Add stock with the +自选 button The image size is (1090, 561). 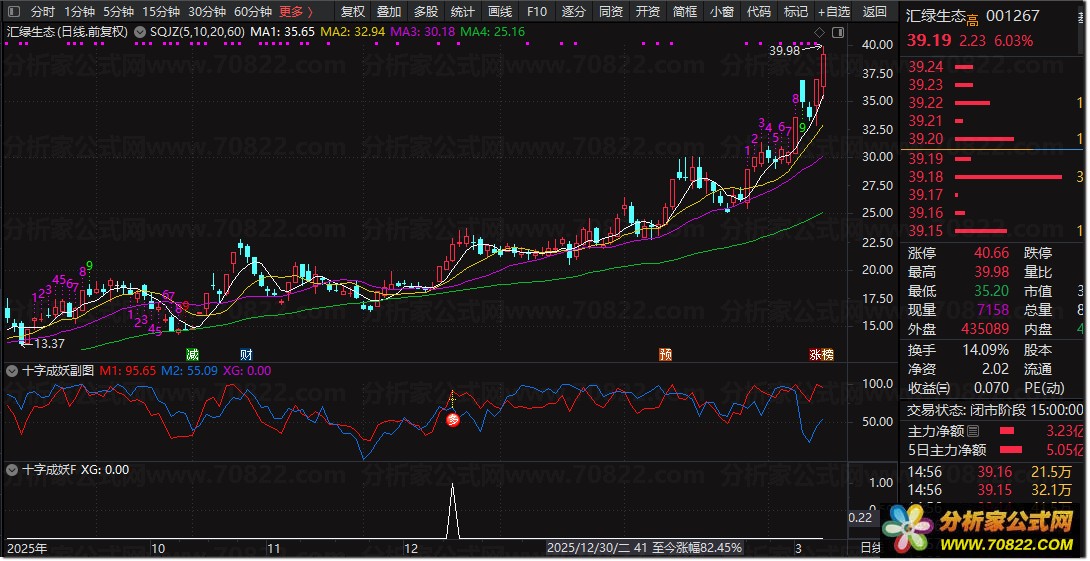coord(834,12)
